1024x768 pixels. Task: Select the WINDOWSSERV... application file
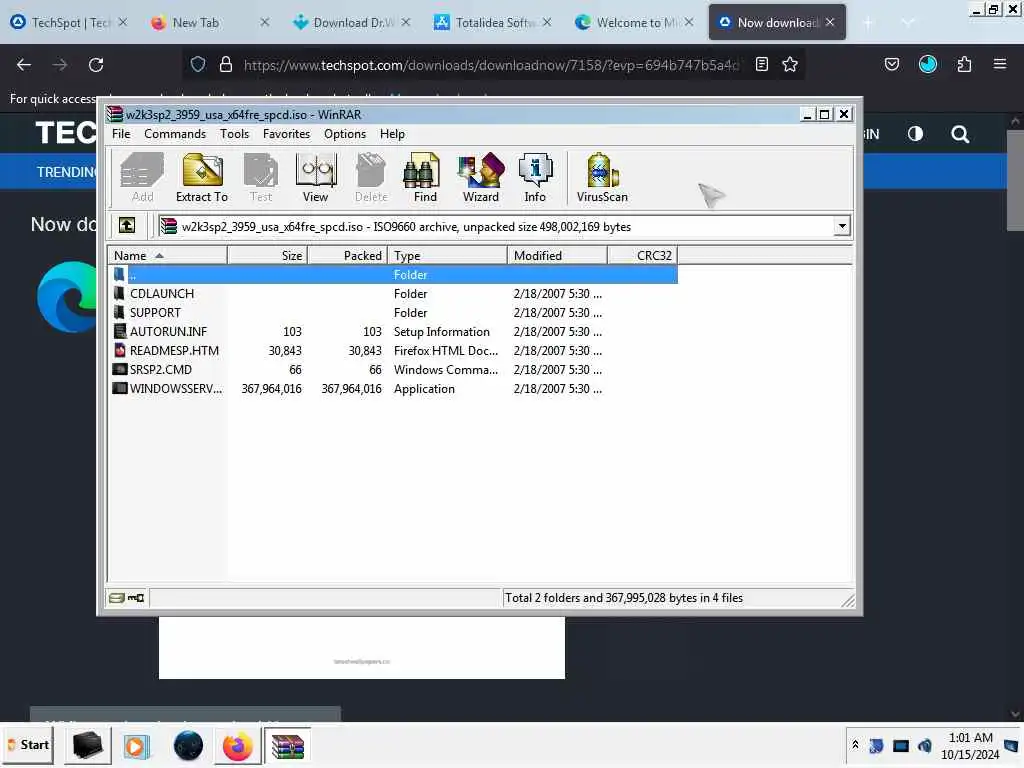point(393,389)
